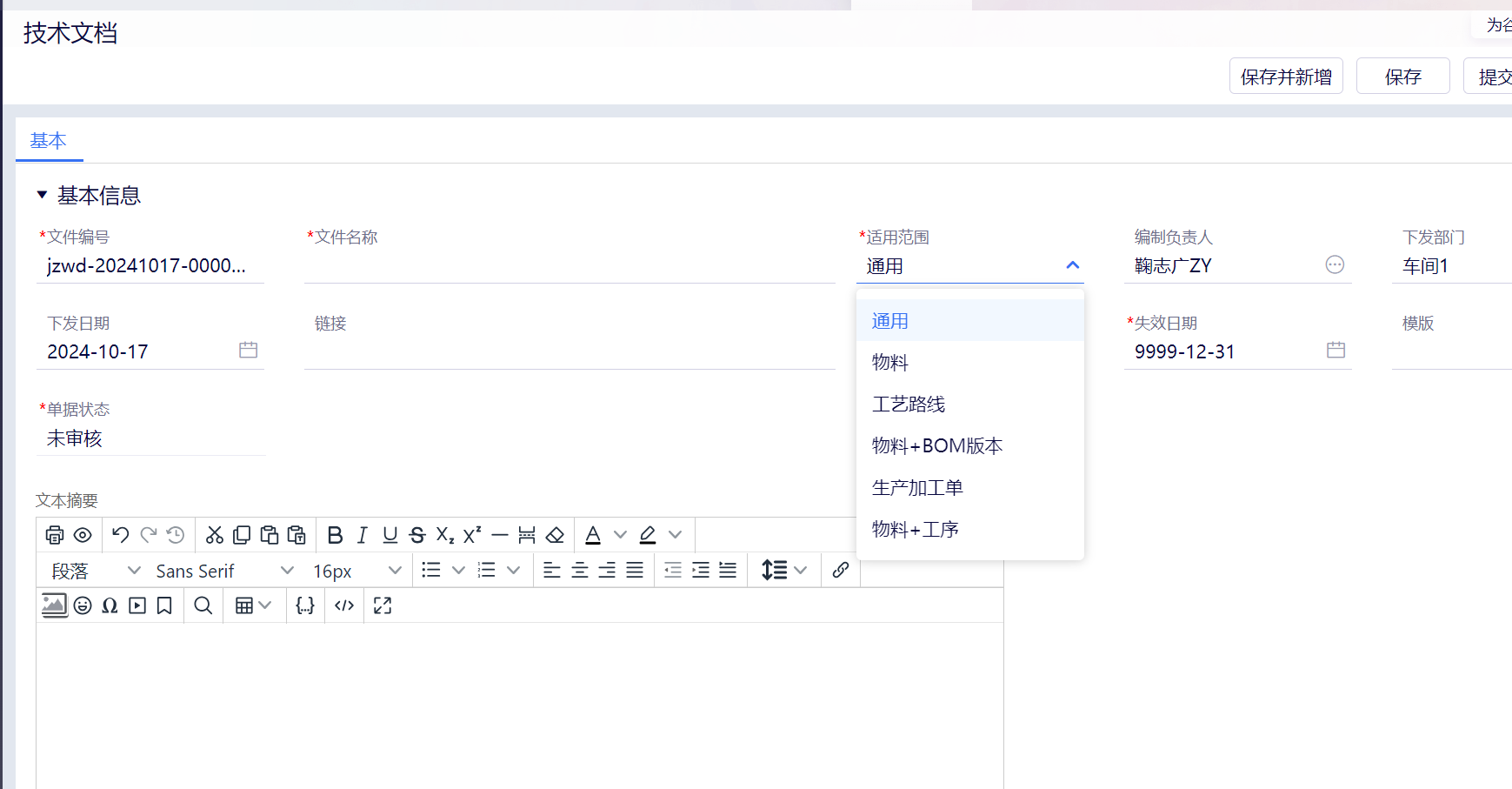Toggle superscript formatting

click(x=472, y=535)
